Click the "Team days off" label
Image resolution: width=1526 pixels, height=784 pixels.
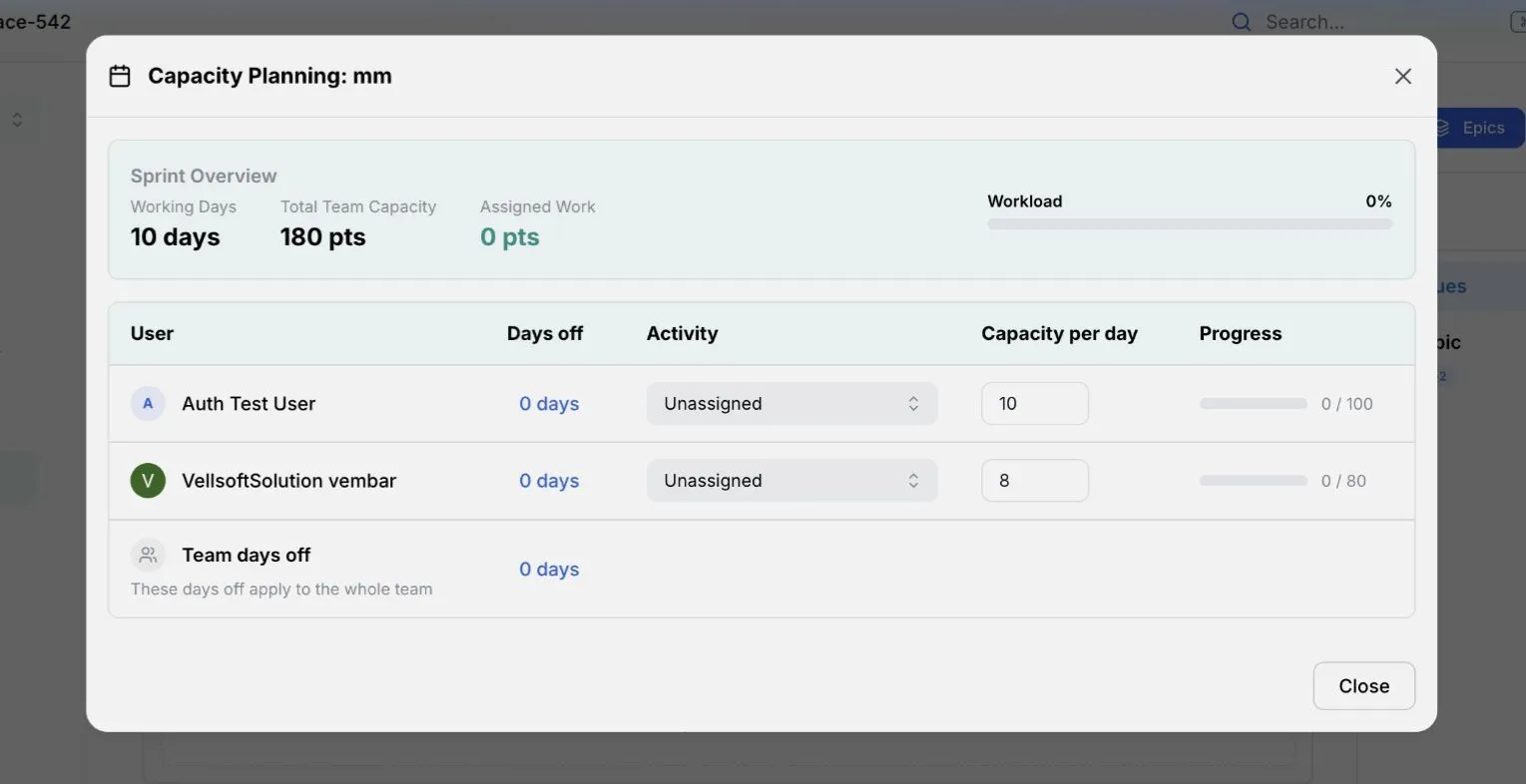click(246, 556)
